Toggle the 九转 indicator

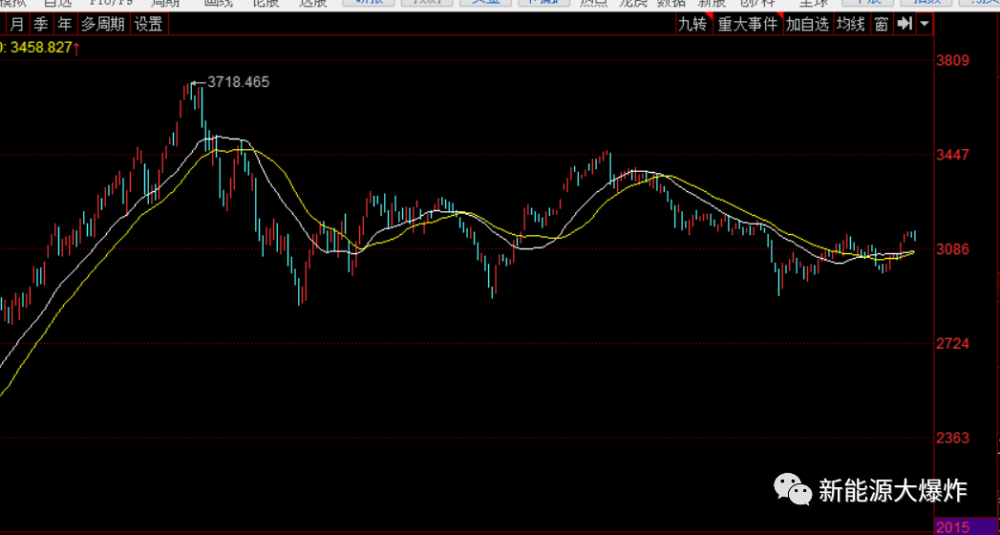pos(693,25)
